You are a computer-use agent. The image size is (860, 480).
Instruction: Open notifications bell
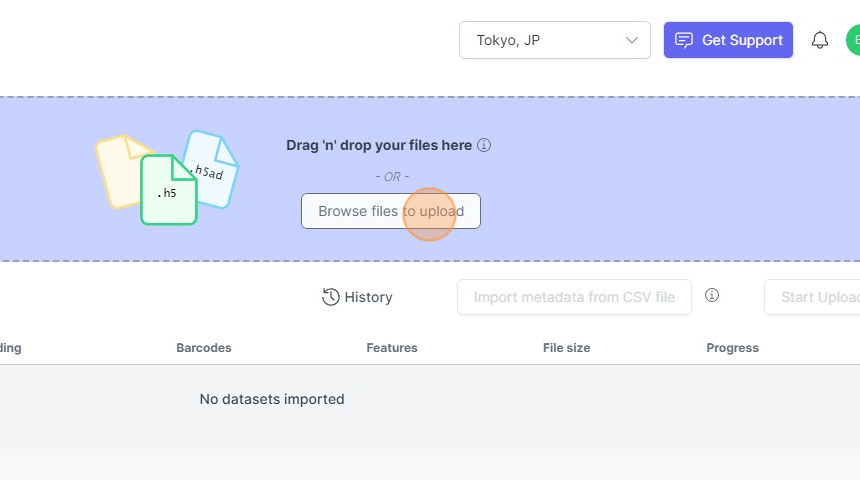(x=820, y=40)
